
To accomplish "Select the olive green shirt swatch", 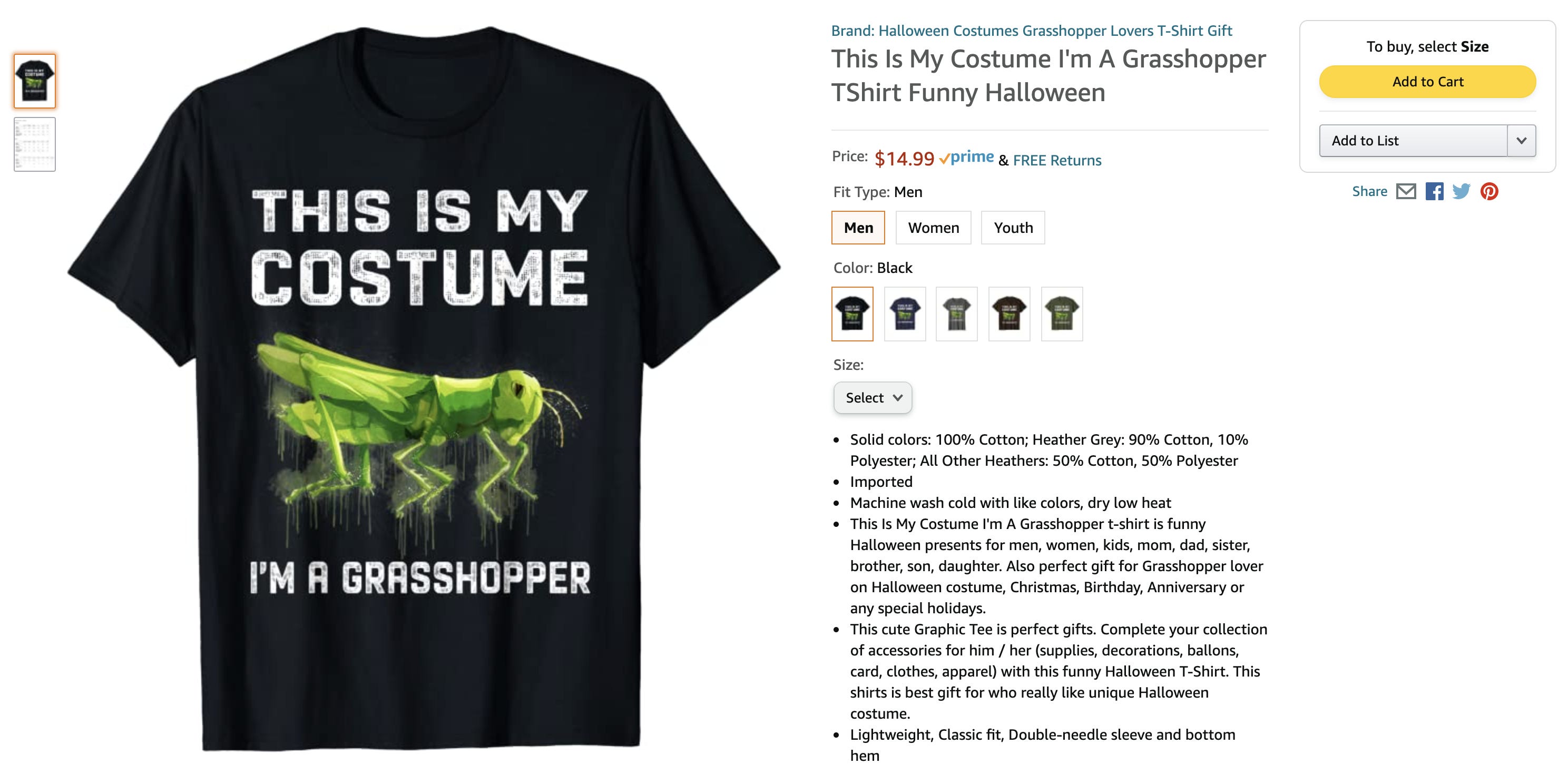I will 1062,314.
